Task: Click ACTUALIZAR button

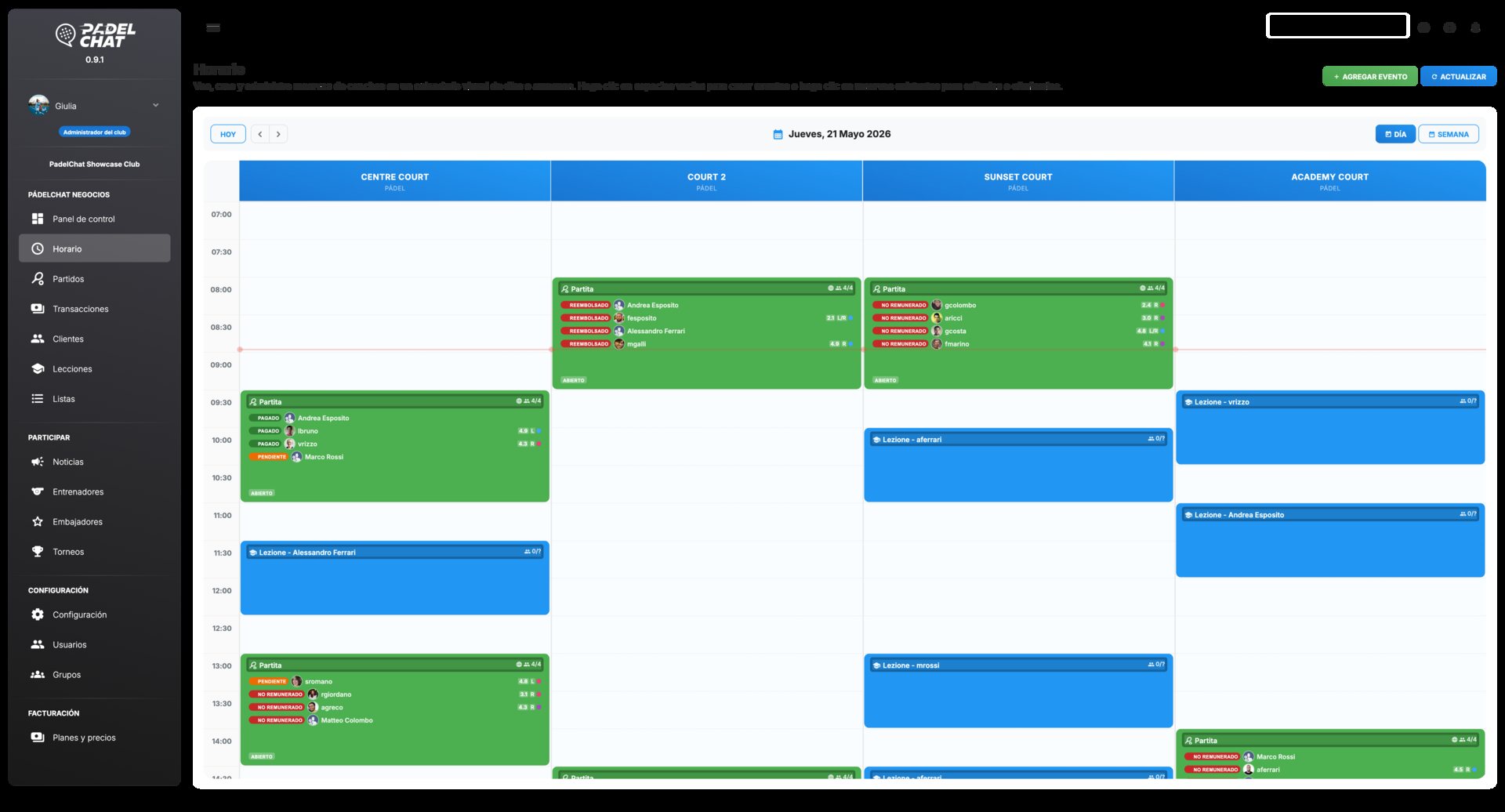Action: tap(1458, 76)
